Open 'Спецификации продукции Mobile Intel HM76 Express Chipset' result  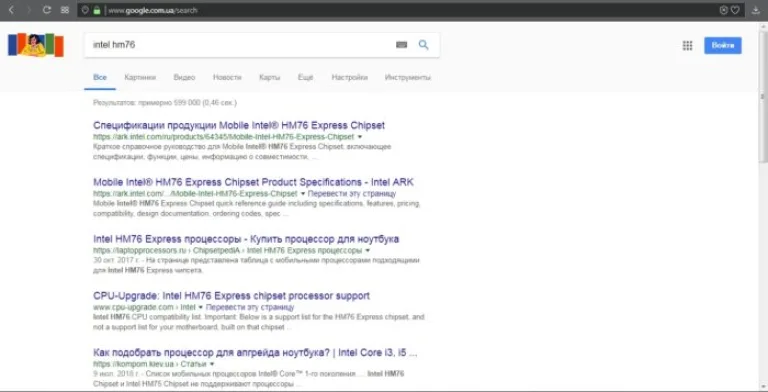point(239,125)
